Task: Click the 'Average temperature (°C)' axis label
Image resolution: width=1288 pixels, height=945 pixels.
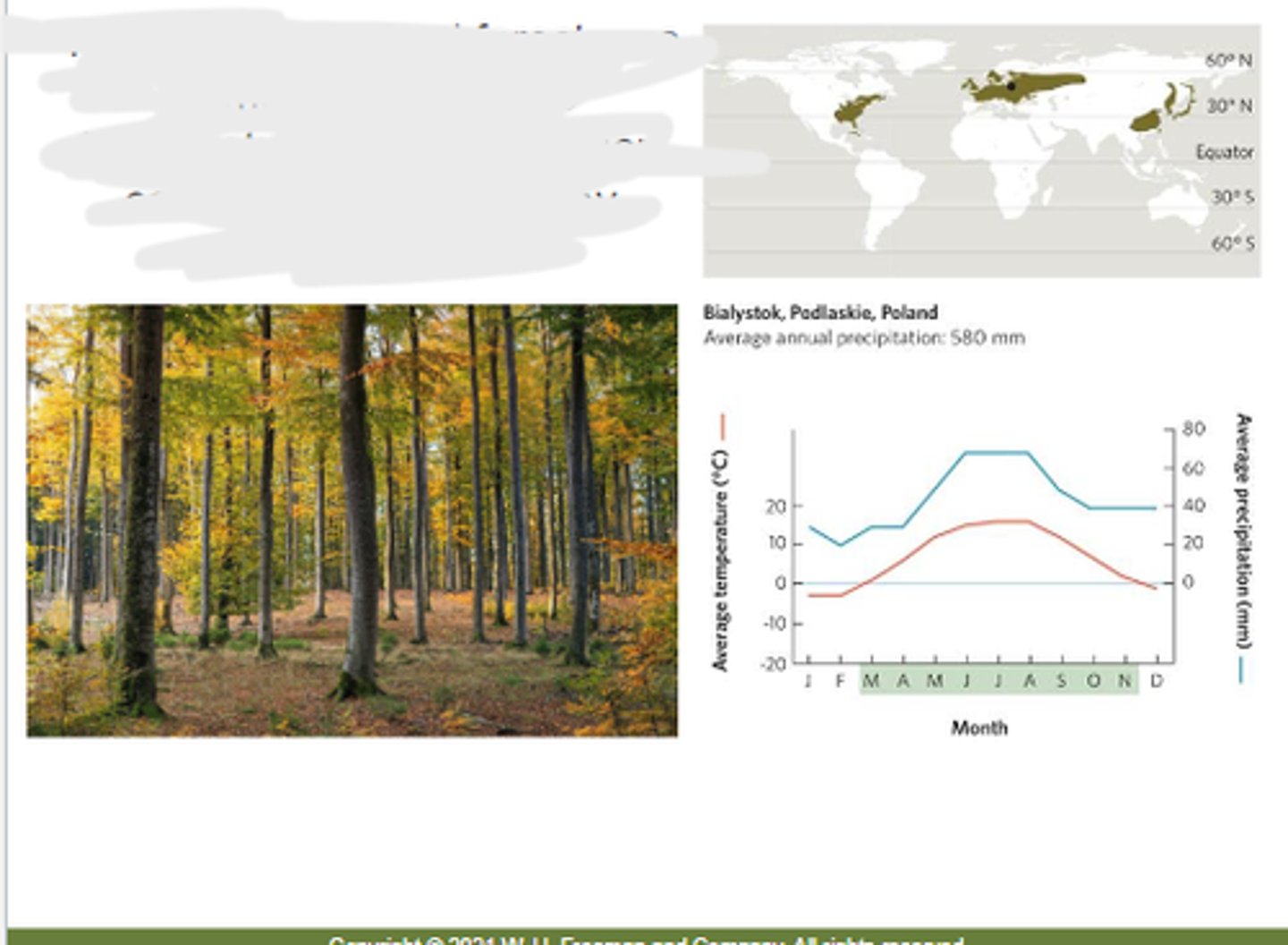Action: 720,559
